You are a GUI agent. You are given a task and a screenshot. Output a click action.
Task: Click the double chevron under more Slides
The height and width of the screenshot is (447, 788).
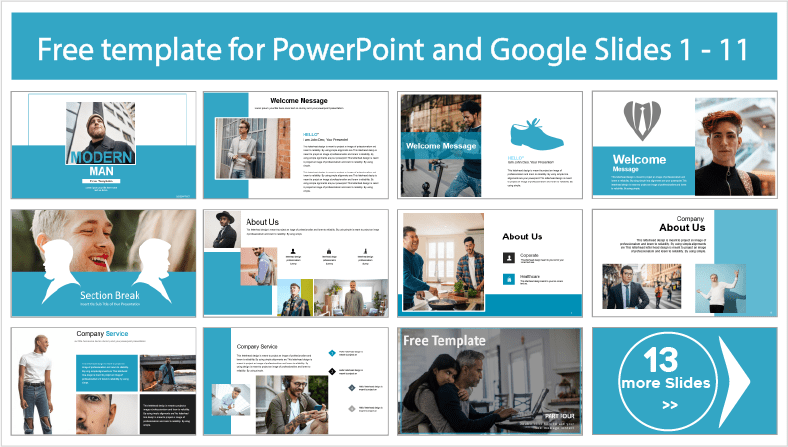tap(669, 405)
